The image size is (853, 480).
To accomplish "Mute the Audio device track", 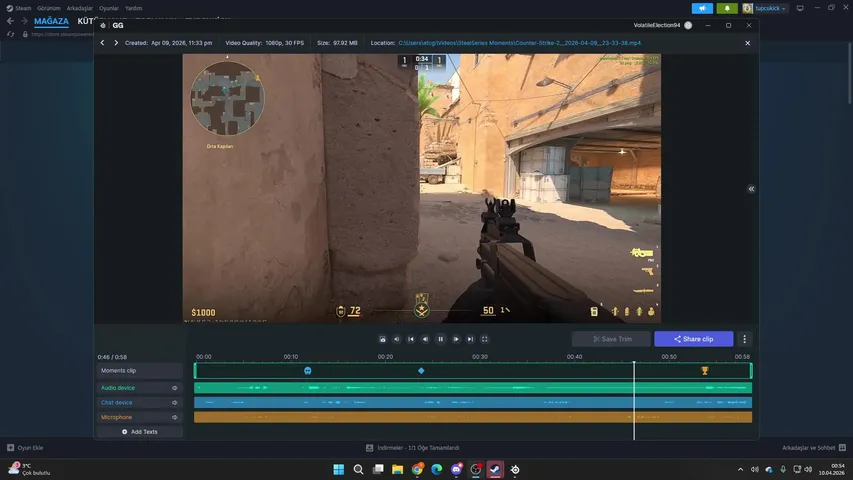I will 175,388.
